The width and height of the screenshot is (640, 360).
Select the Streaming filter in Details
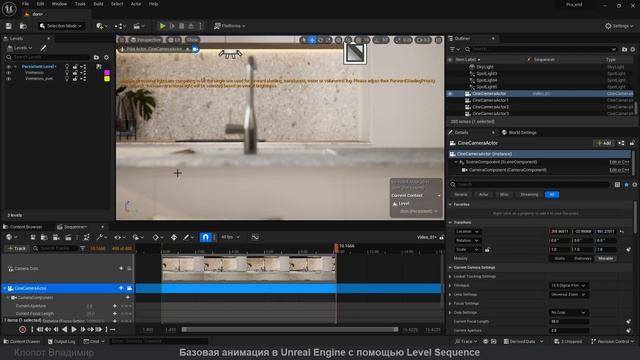[529, 195]
